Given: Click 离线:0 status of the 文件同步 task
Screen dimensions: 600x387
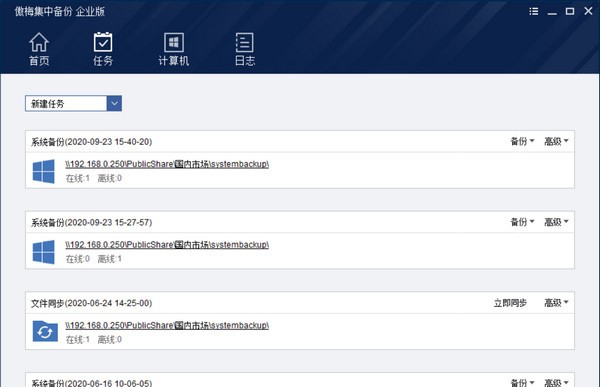Looking at the screenshot, I should coord(109,340).
